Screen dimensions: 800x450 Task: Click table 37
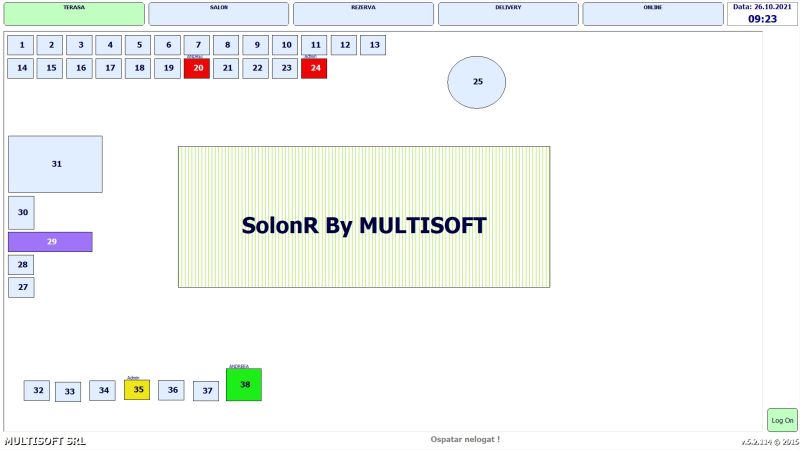[206, 391]
